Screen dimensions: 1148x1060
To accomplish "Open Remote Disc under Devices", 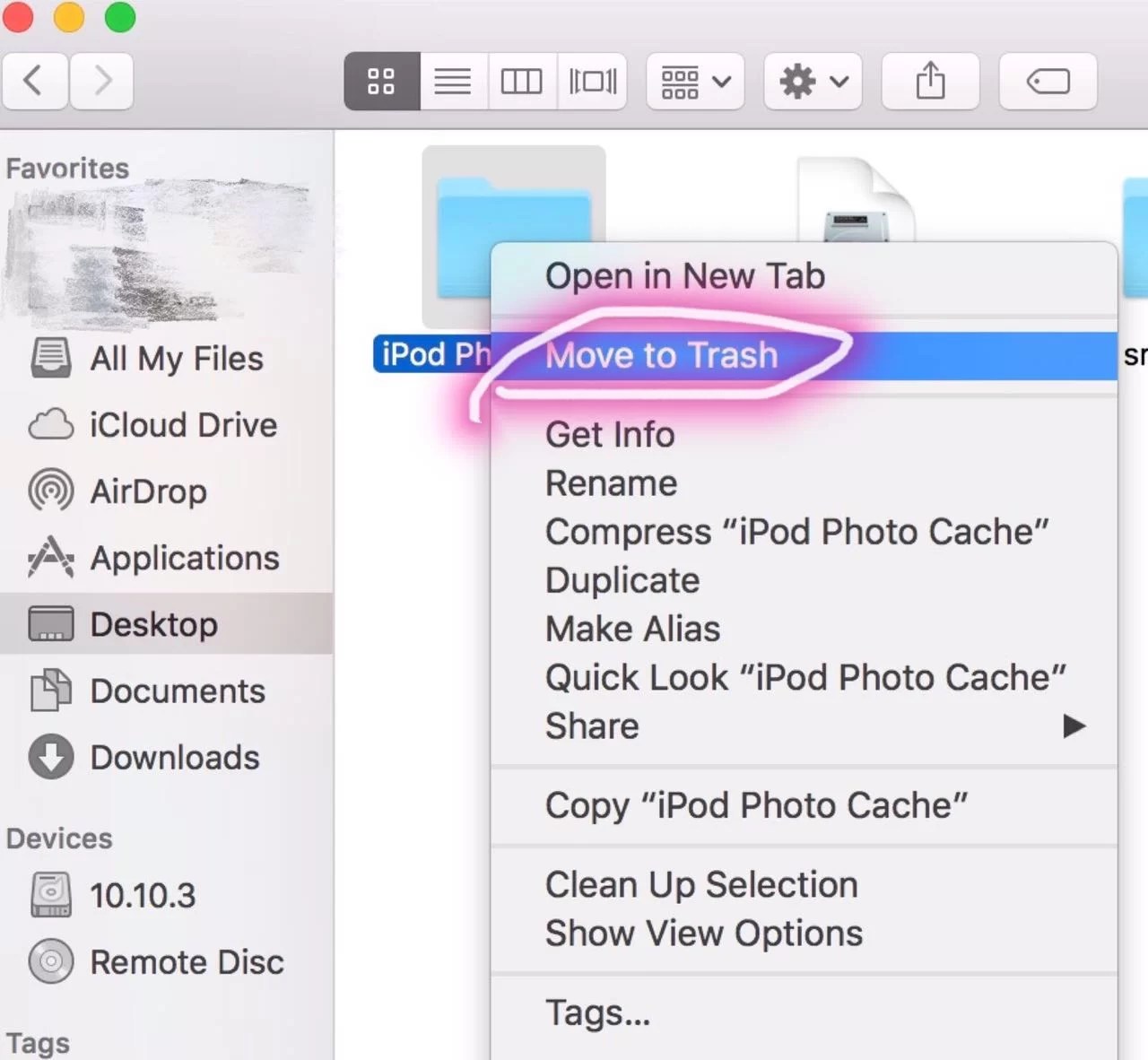I will [x=187, y=961].
